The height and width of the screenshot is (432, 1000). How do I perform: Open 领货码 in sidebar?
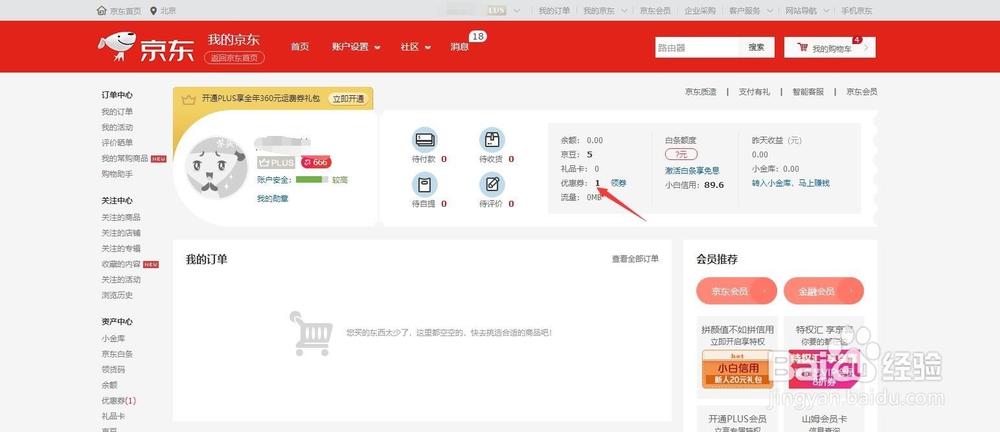113,369
